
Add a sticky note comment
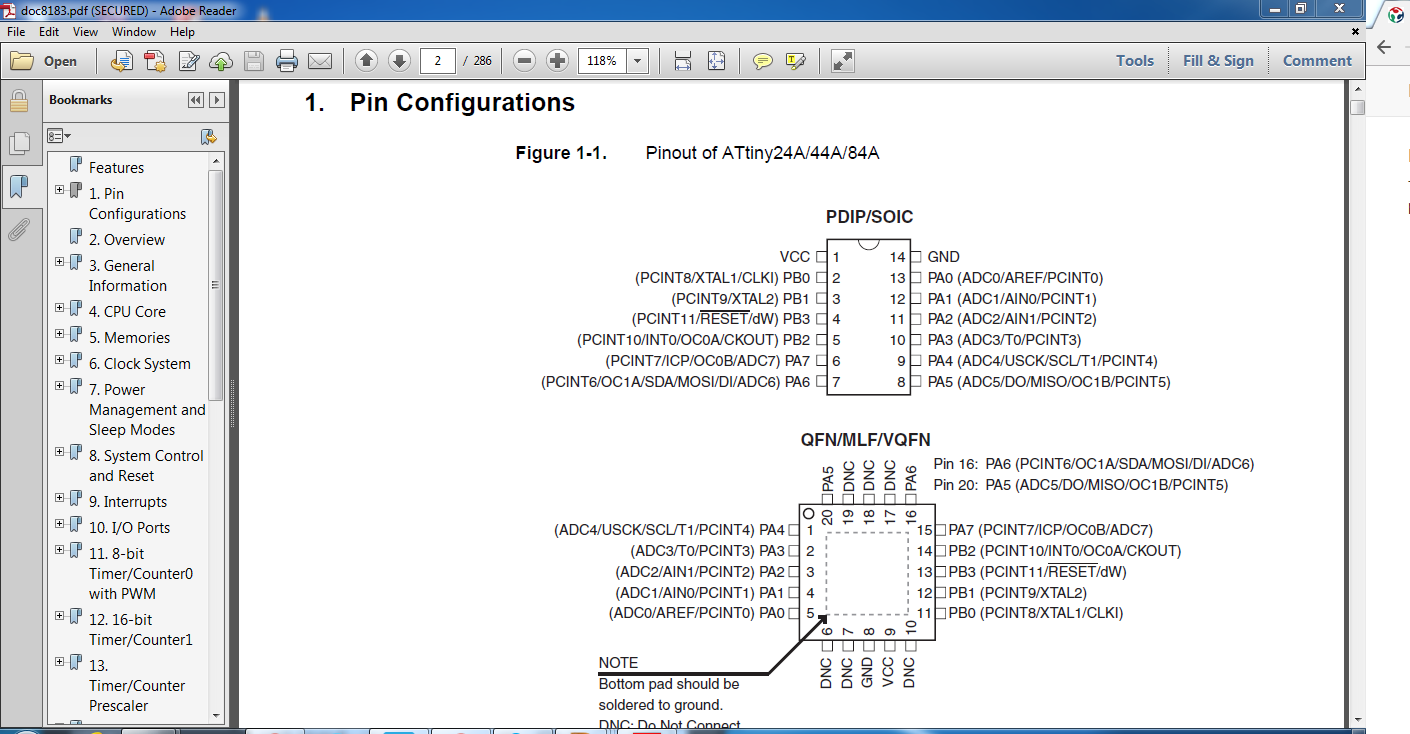763,61
